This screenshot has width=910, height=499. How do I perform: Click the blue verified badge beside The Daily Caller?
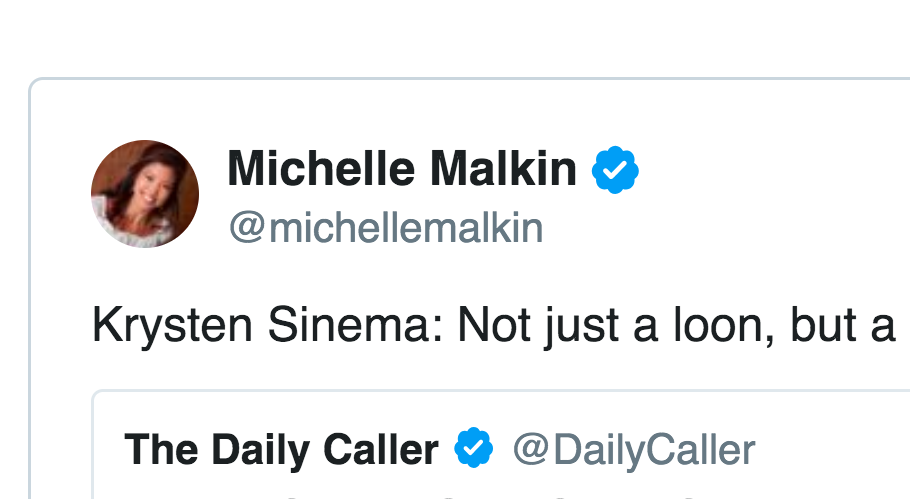pos(474,449)
